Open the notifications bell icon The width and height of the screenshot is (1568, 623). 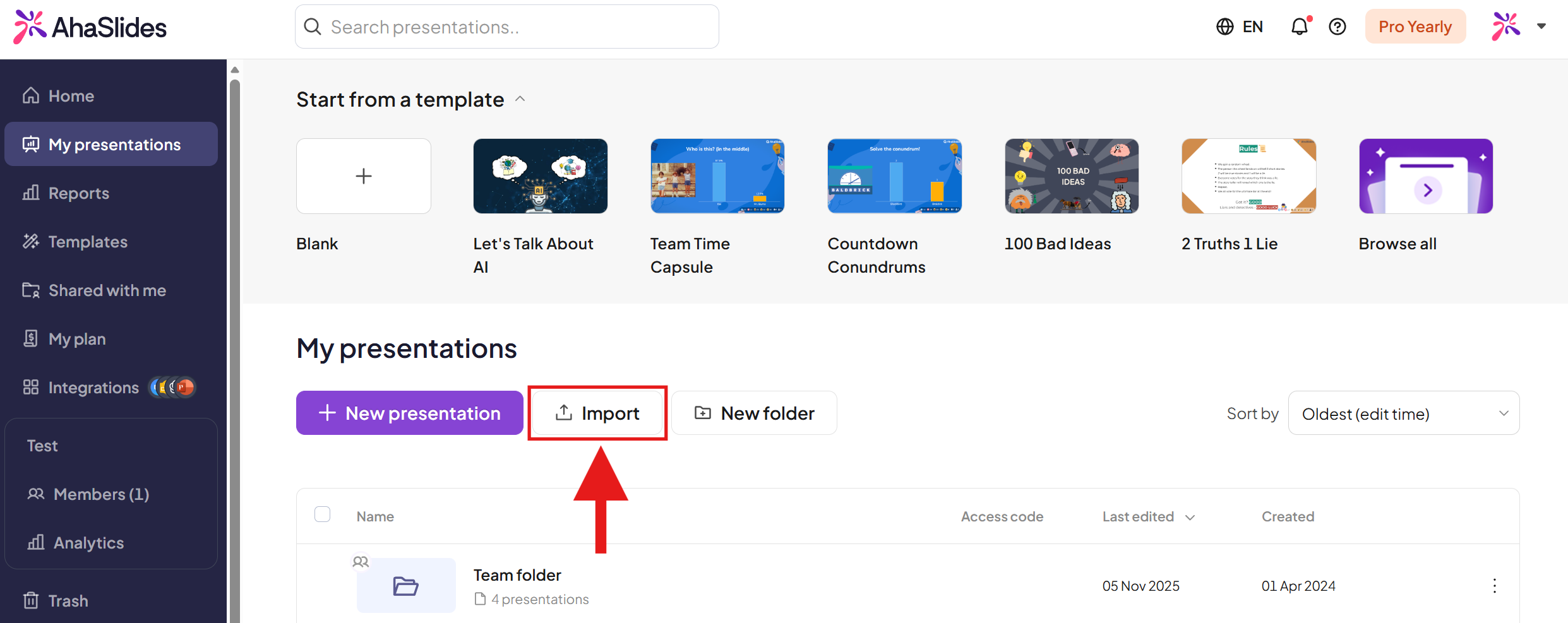point(1300,27)
